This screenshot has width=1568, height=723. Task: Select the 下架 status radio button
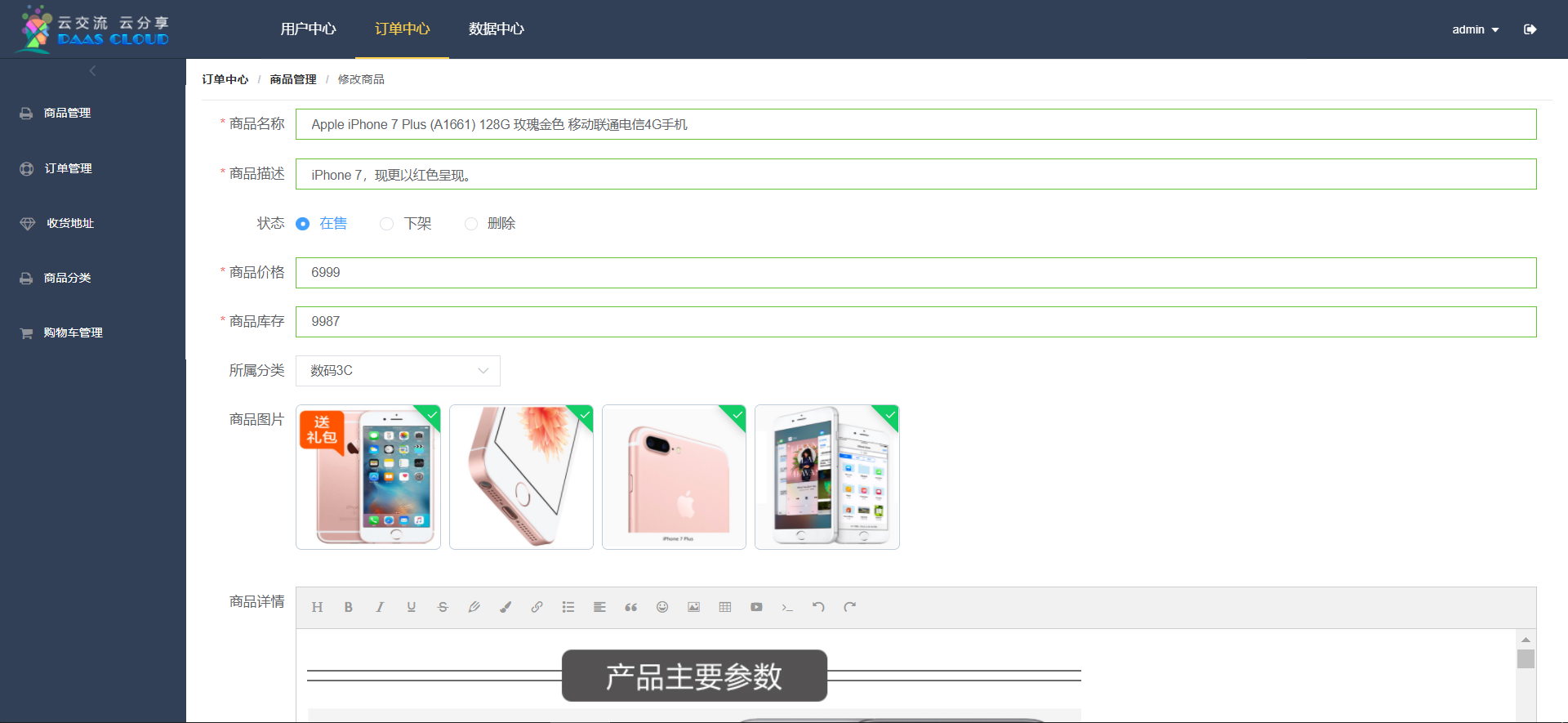tap(387, 224)
